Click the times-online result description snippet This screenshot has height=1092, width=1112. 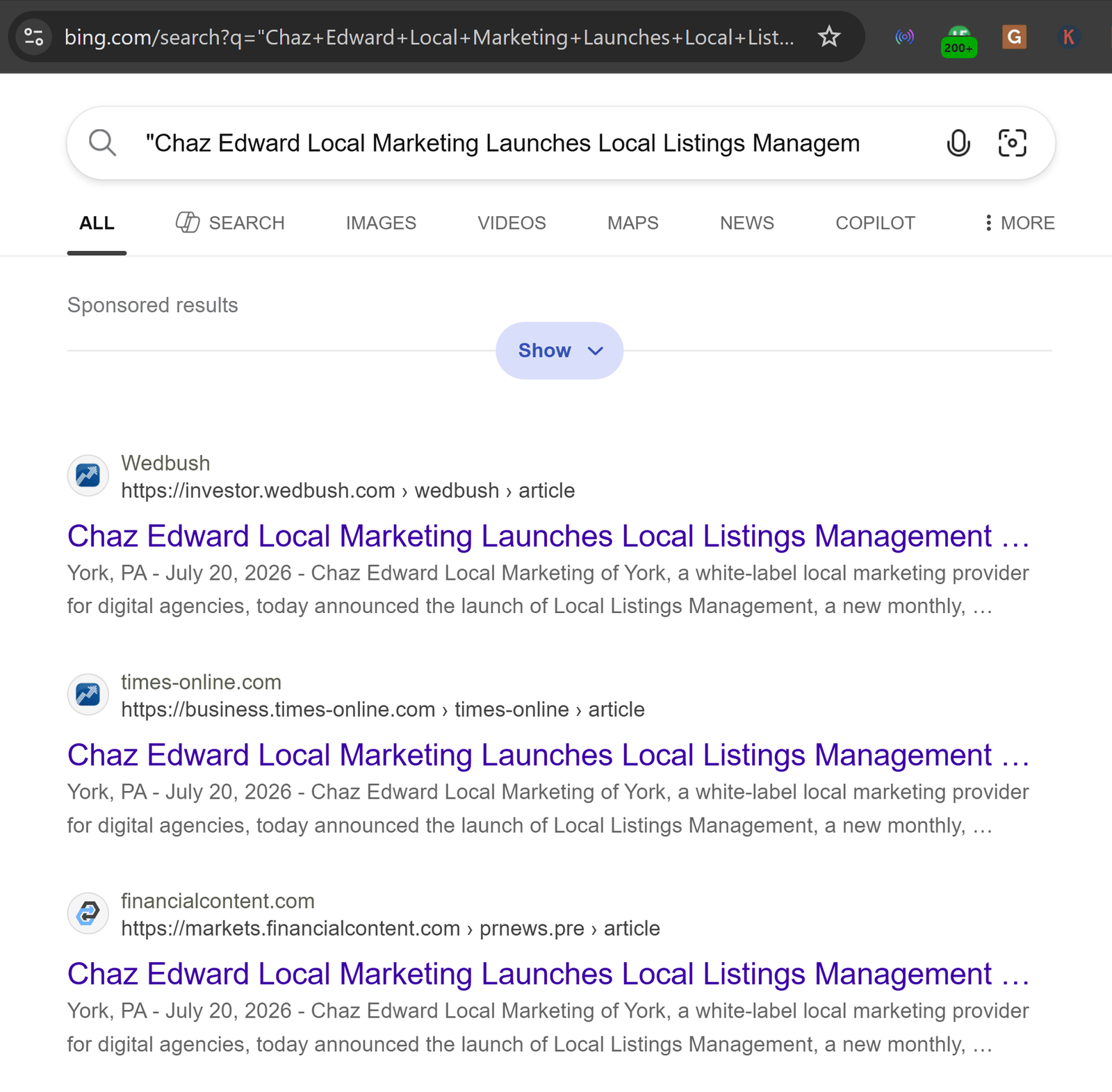coord(548,808)
